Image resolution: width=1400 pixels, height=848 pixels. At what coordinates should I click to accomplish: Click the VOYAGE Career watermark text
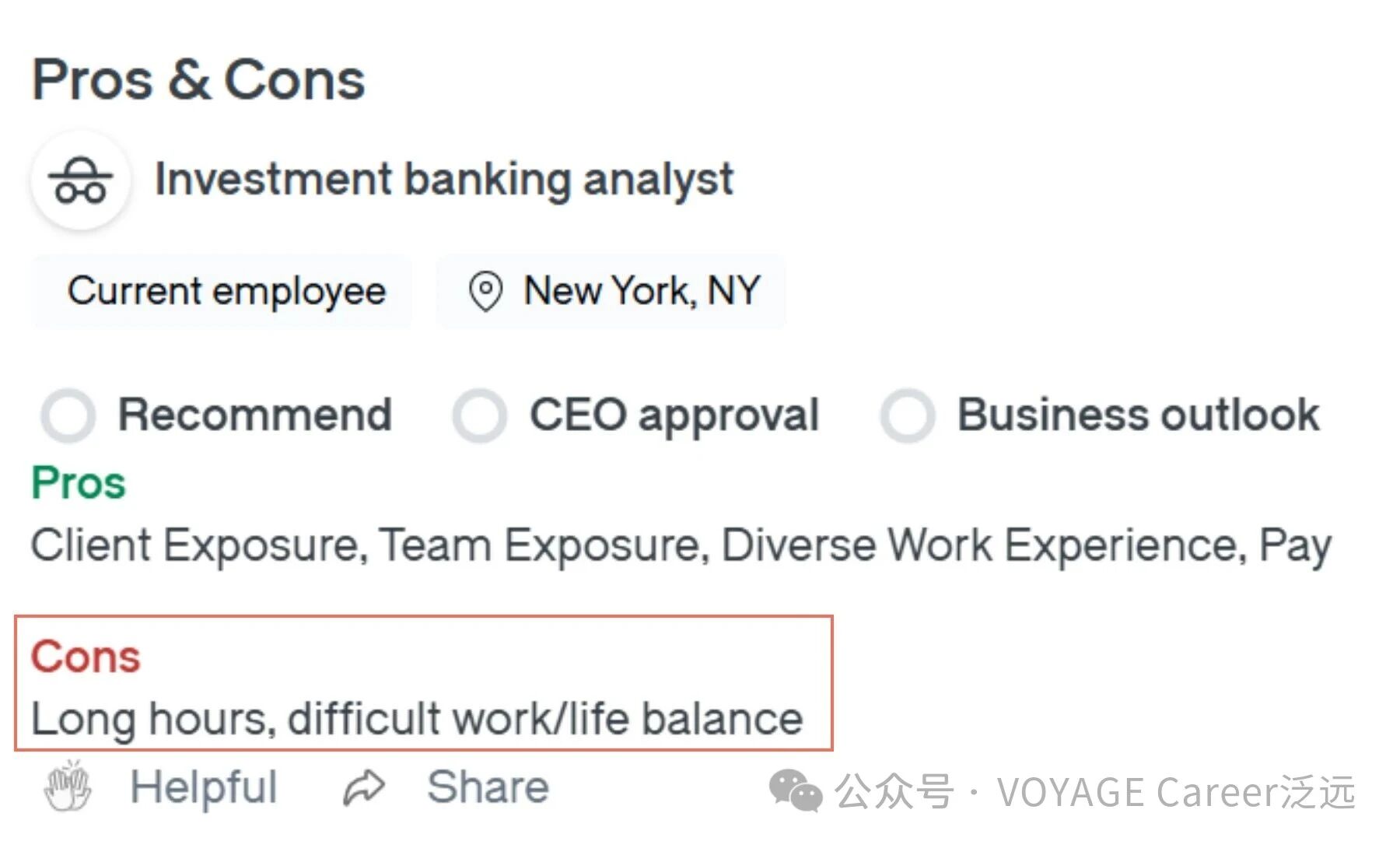pos(1174,792)
